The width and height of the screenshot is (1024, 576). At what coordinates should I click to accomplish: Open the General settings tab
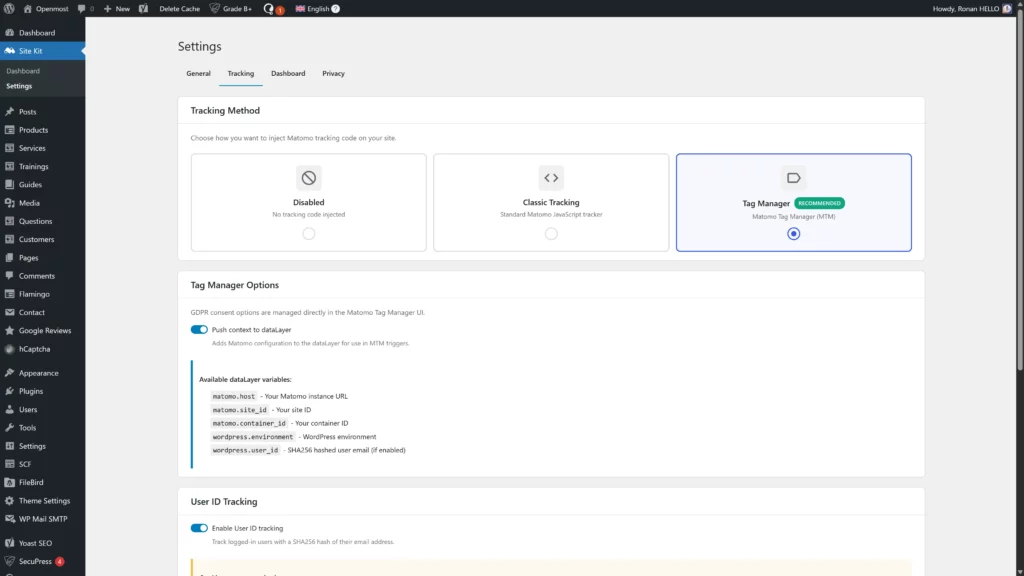[198, 73]
